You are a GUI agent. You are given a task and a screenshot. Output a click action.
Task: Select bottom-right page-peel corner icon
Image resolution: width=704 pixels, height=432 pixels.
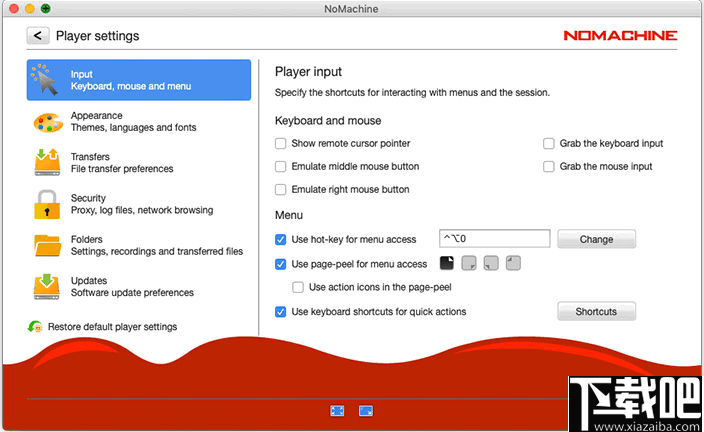tap(469, 263)
